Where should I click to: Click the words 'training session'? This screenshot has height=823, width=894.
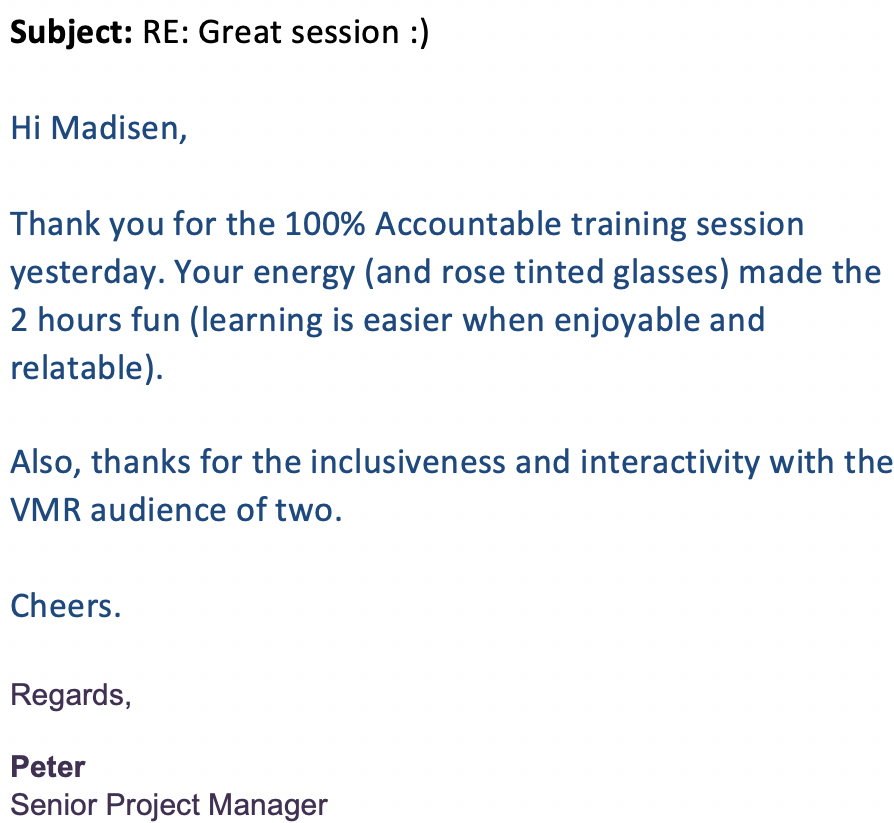click(x=688, y=225)
